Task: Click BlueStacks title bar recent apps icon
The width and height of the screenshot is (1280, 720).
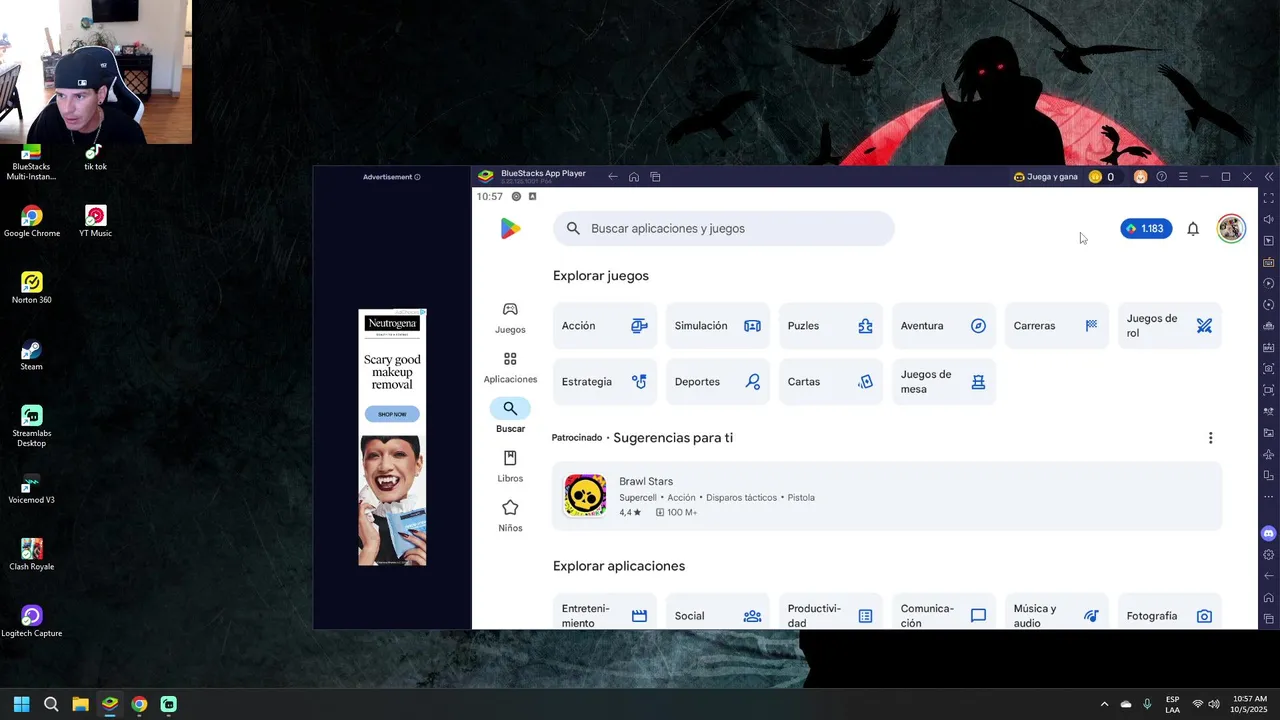Action: (656, 177)
